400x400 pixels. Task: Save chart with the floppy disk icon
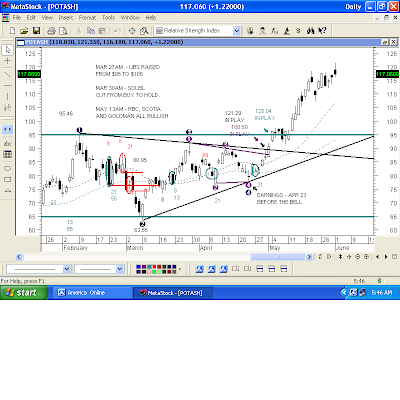point(36,31)
